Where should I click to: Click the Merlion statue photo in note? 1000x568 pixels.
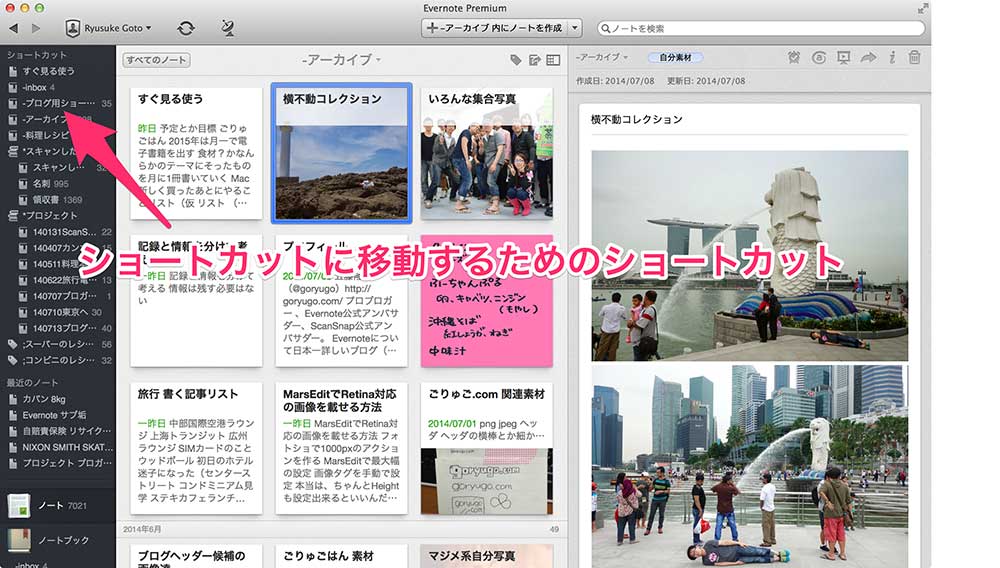[749, 255]
